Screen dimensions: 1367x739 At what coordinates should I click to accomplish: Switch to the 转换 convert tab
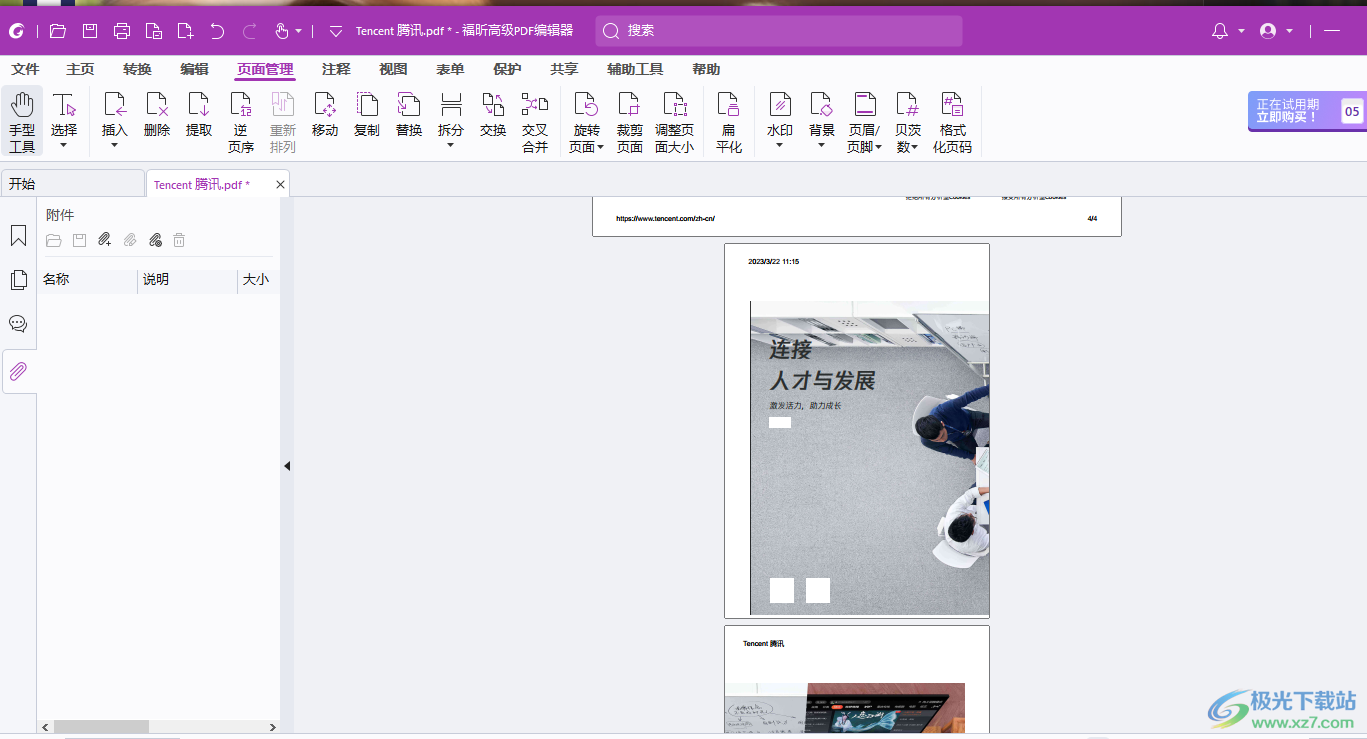click(x=137, y=69)
